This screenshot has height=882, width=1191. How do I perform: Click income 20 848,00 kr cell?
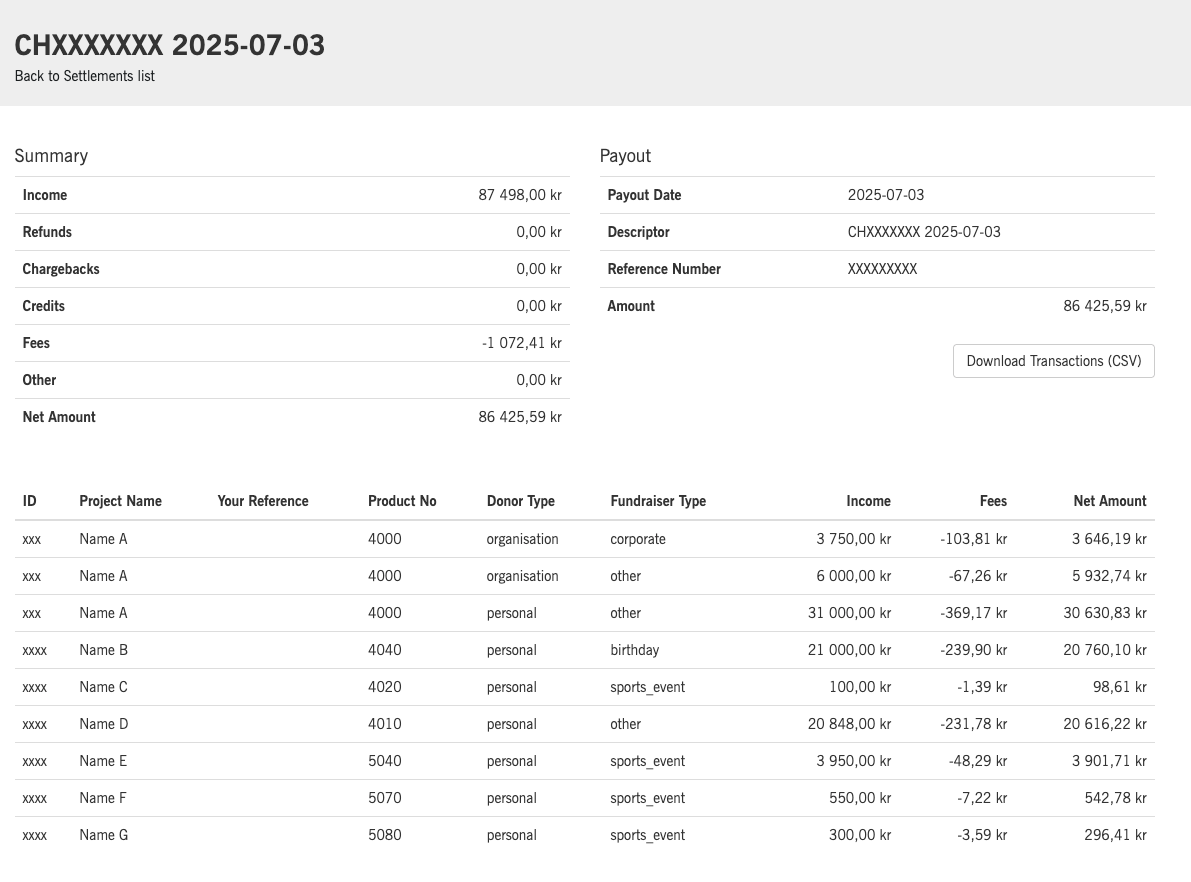pyautogui.click(x=849, y=724)
